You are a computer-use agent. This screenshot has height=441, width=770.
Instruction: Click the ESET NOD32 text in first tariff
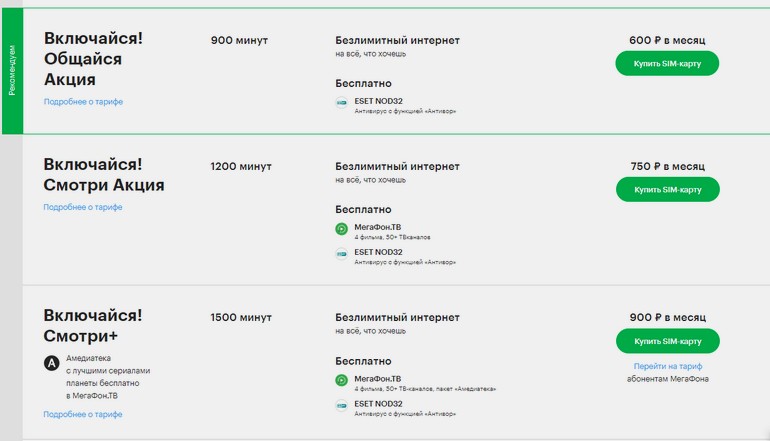379,101
